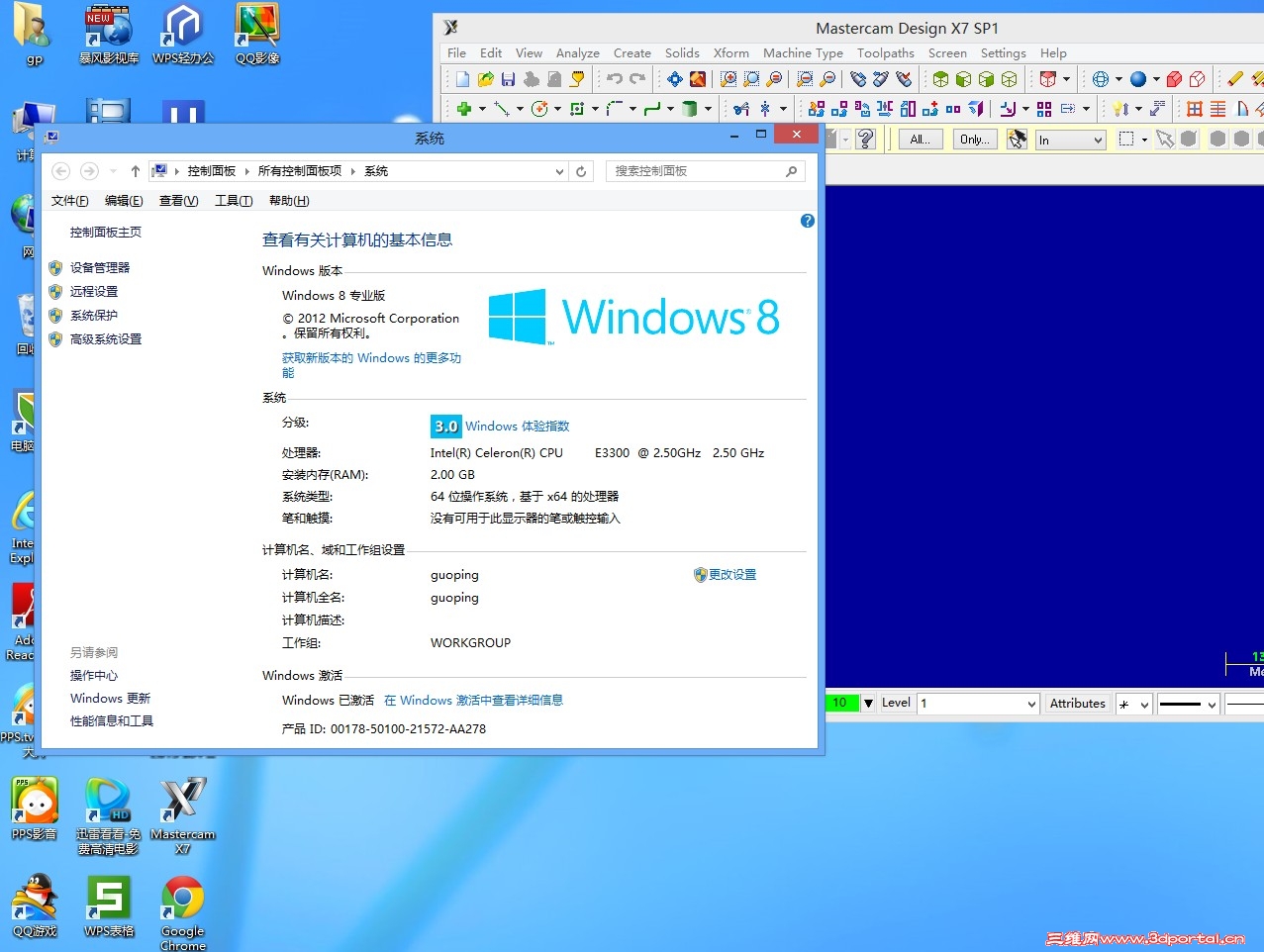1264x952 pixels.
Task: Click the green cylinder solids icon
Action: tap(690, 109)
